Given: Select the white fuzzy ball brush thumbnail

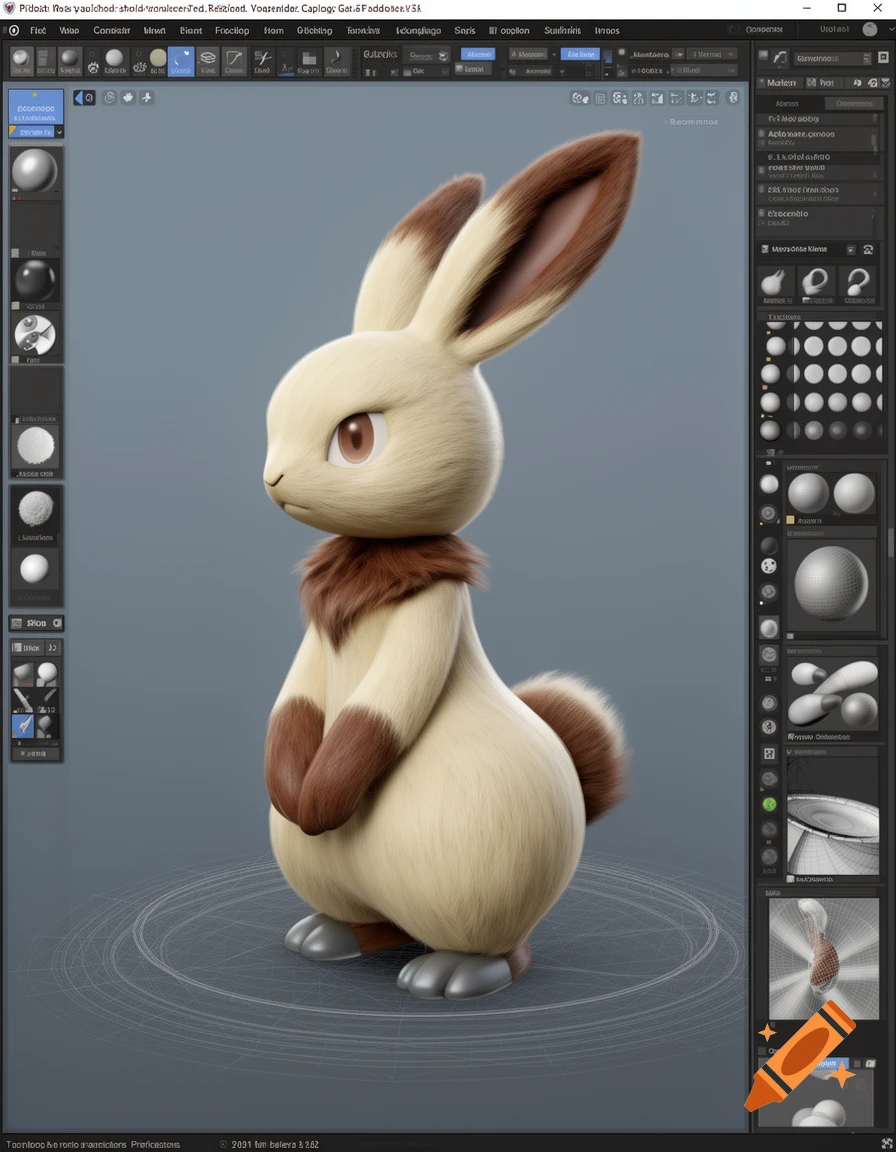Looking at the screenshot, I should tap(35, 445).
